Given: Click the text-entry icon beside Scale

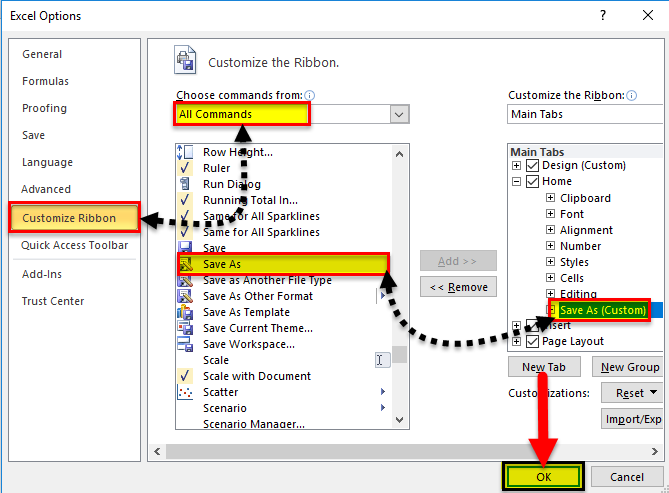Looking at the screenshot, I should [382, 360].
